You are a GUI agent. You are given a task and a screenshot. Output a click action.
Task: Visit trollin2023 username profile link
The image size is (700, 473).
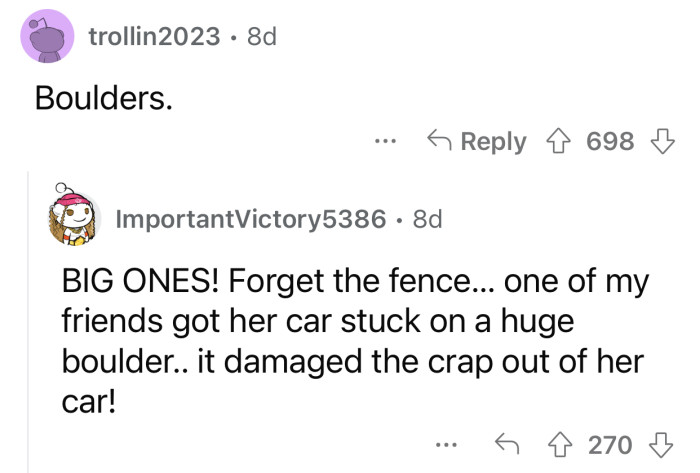pyautogui.click(x=154, y=37)
